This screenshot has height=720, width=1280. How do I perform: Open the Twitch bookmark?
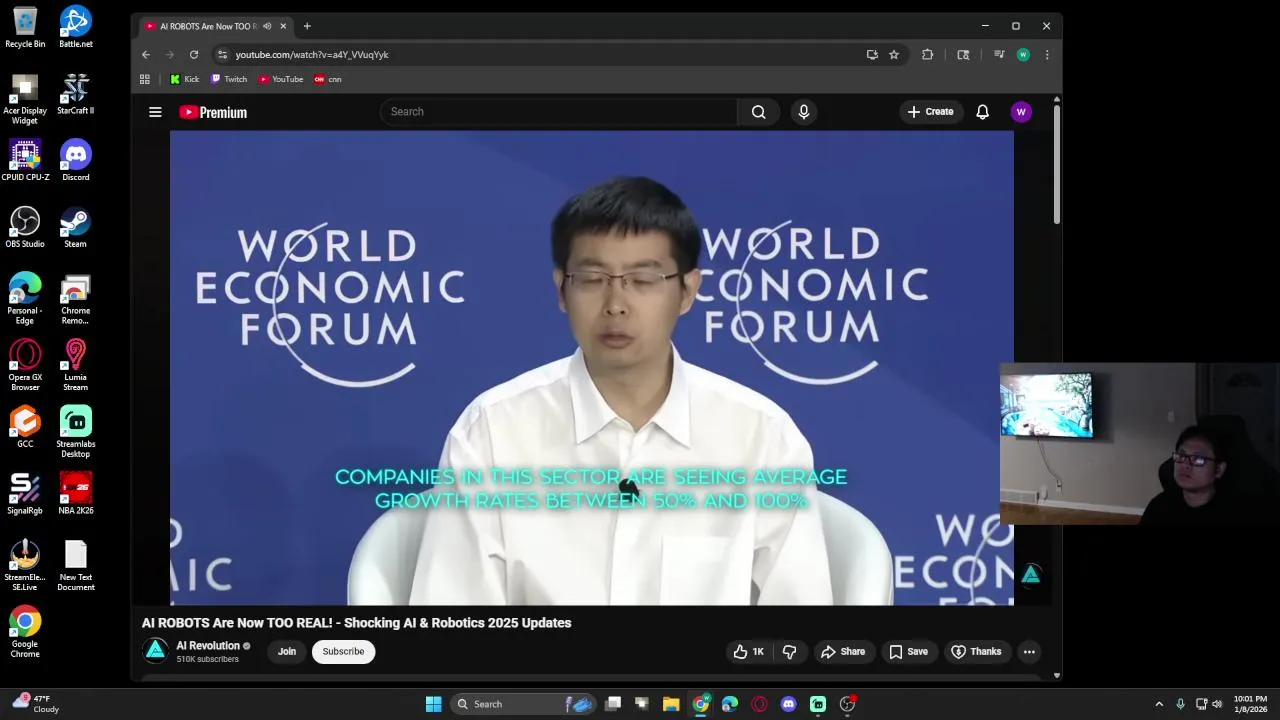229,79
